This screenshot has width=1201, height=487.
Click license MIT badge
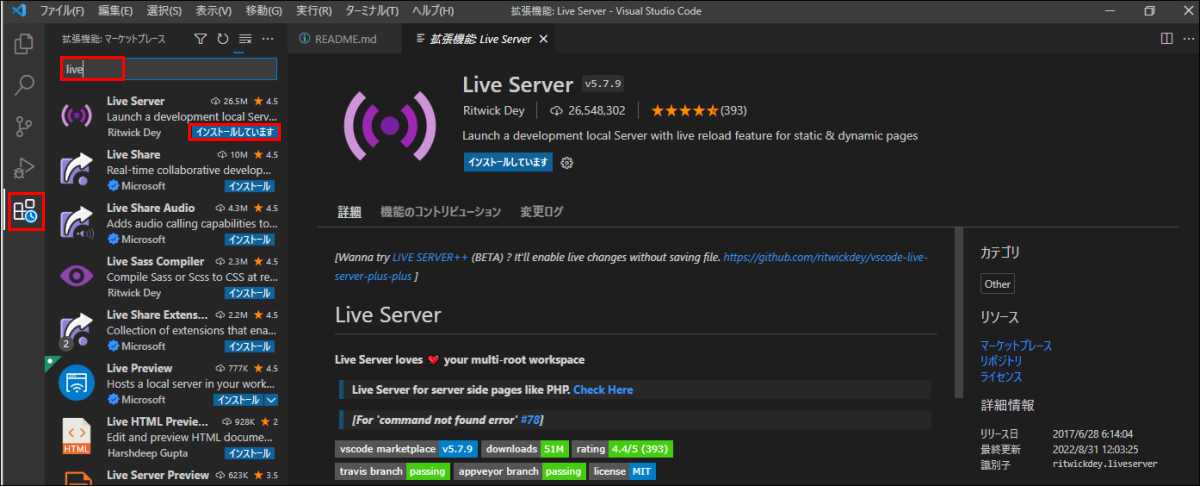coord(622,471)
